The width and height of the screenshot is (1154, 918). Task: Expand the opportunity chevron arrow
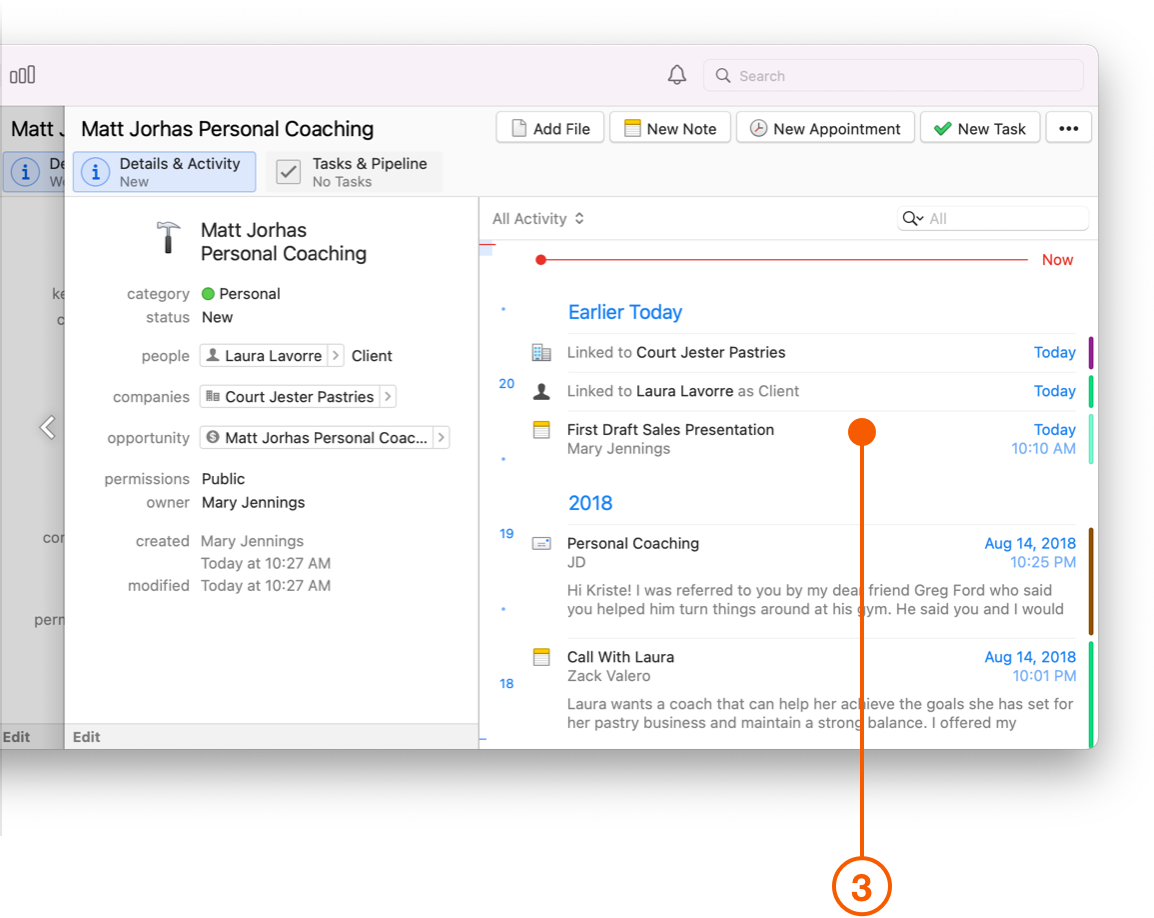pyautogui.click(x=441, y=438)
